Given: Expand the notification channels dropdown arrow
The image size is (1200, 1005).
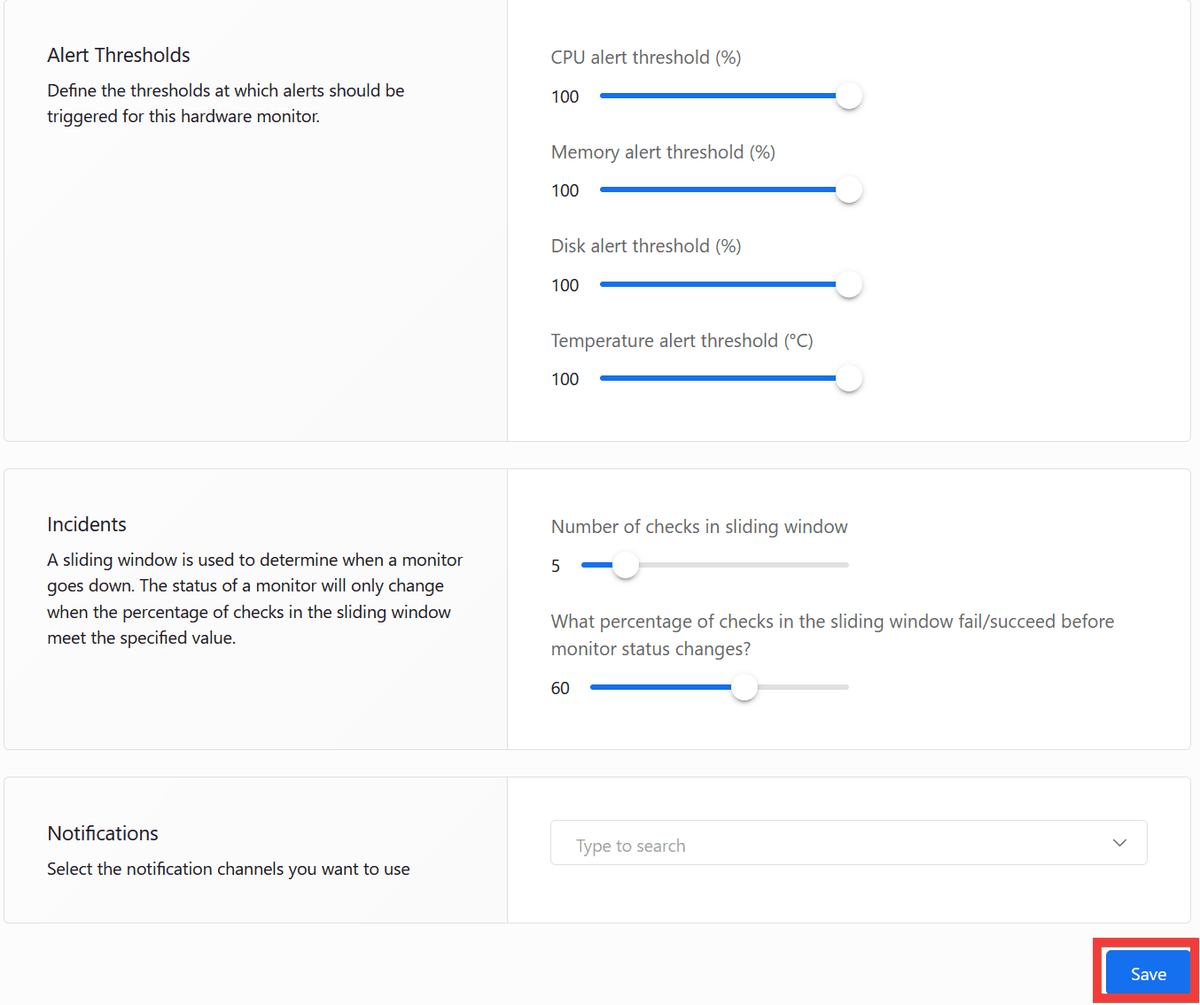Looking at the screenshot, I should pyautogui.click(x=1119, y=843).
